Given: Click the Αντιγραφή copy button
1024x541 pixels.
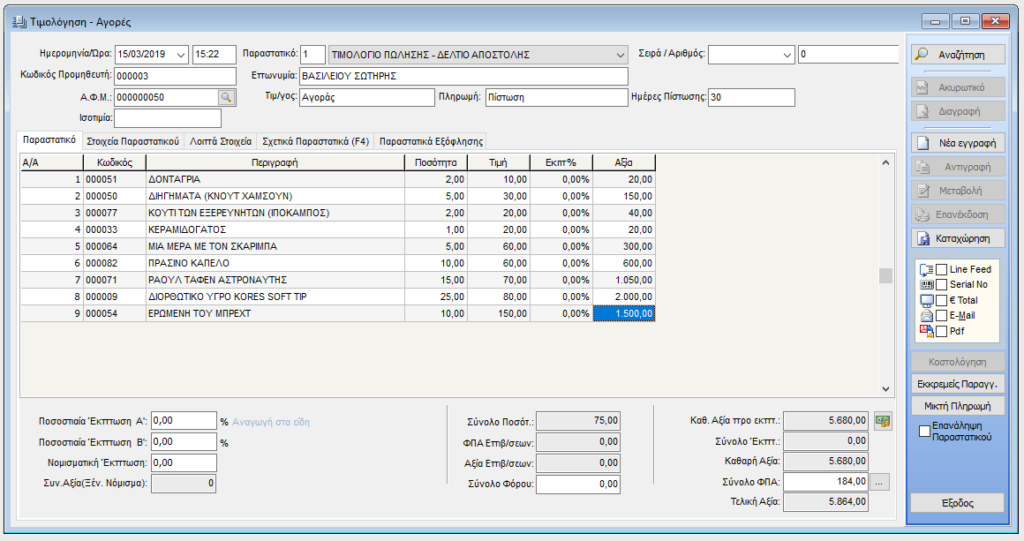Looking at the screenshot, I should point(958,167).
